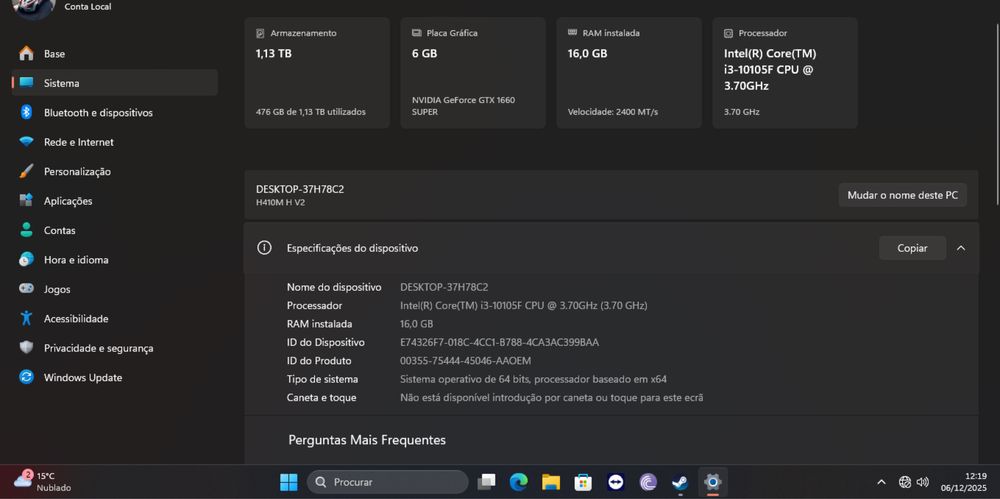Open Personalização settings
This screenshot has width=1000, height=499.
click(115, 171)
